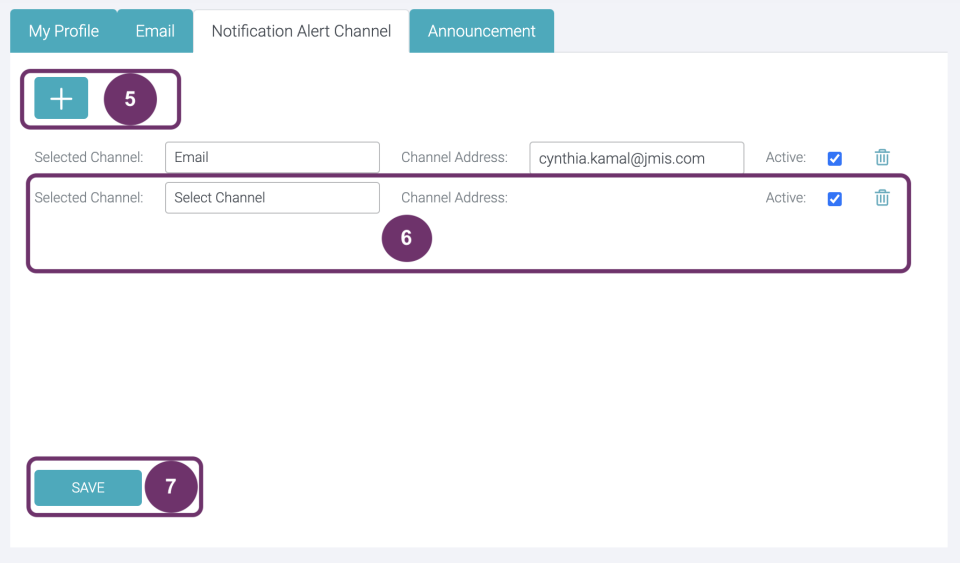
Task: Click the purple step 6 marker
Action: (407, 238)
